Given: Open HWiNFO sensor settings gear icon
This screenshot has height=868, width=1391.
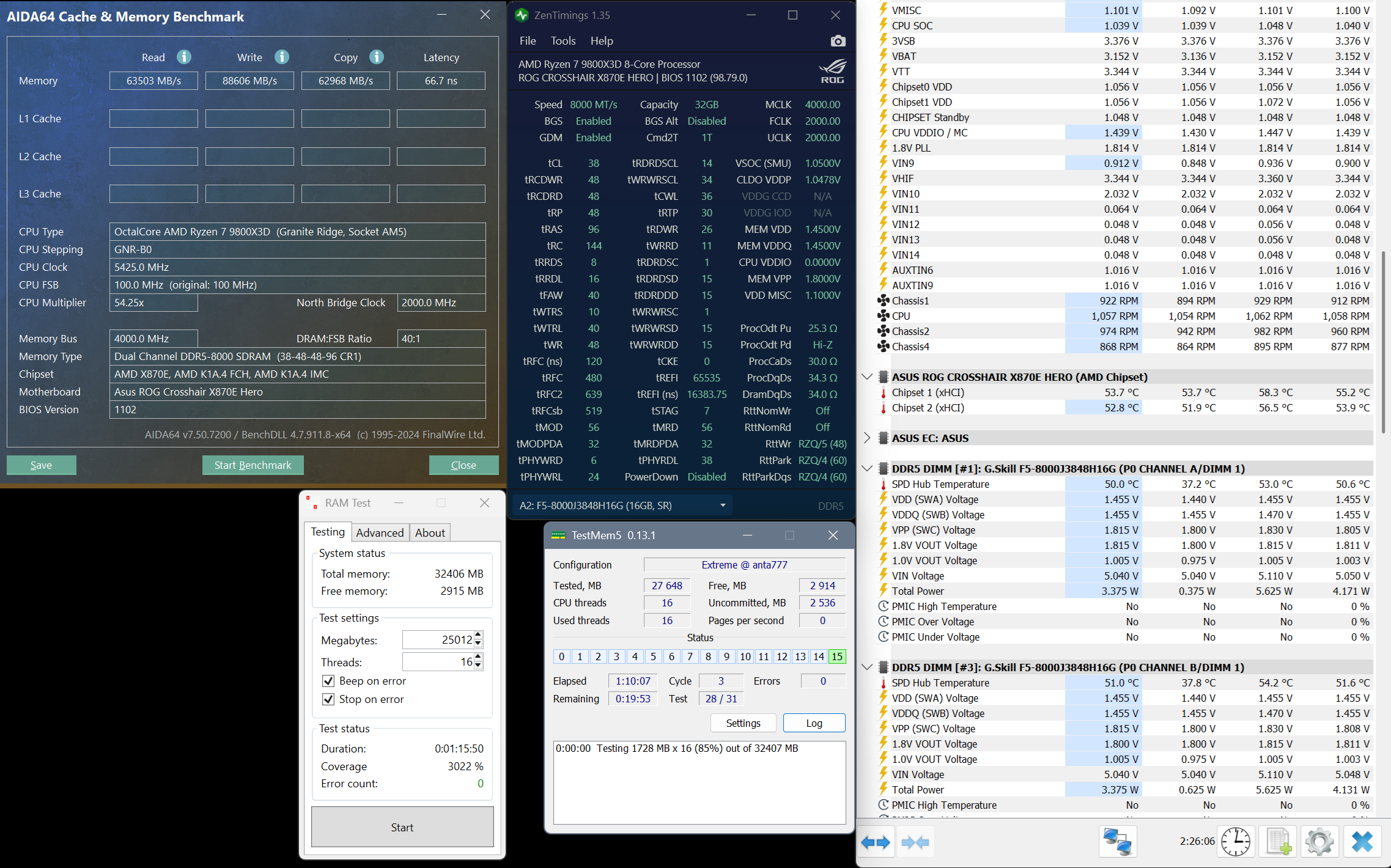Looking at the screenshot, I should (x=1319, y=842).
